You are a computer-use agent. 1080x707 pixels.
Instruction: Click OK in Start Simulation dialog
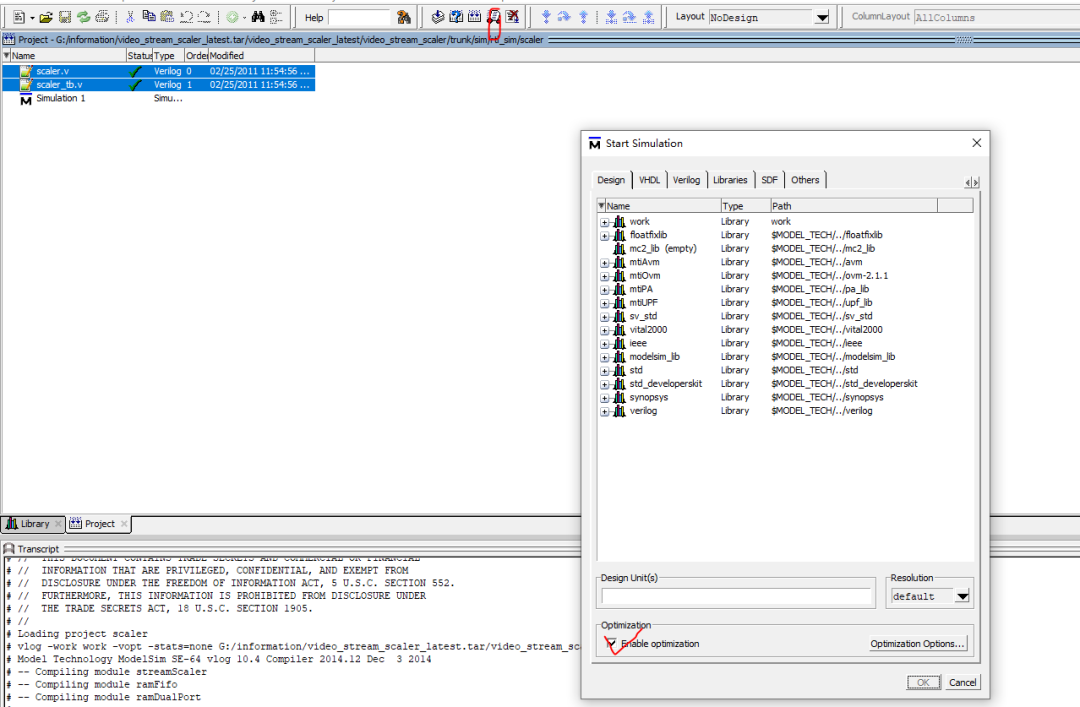(923, 682)
